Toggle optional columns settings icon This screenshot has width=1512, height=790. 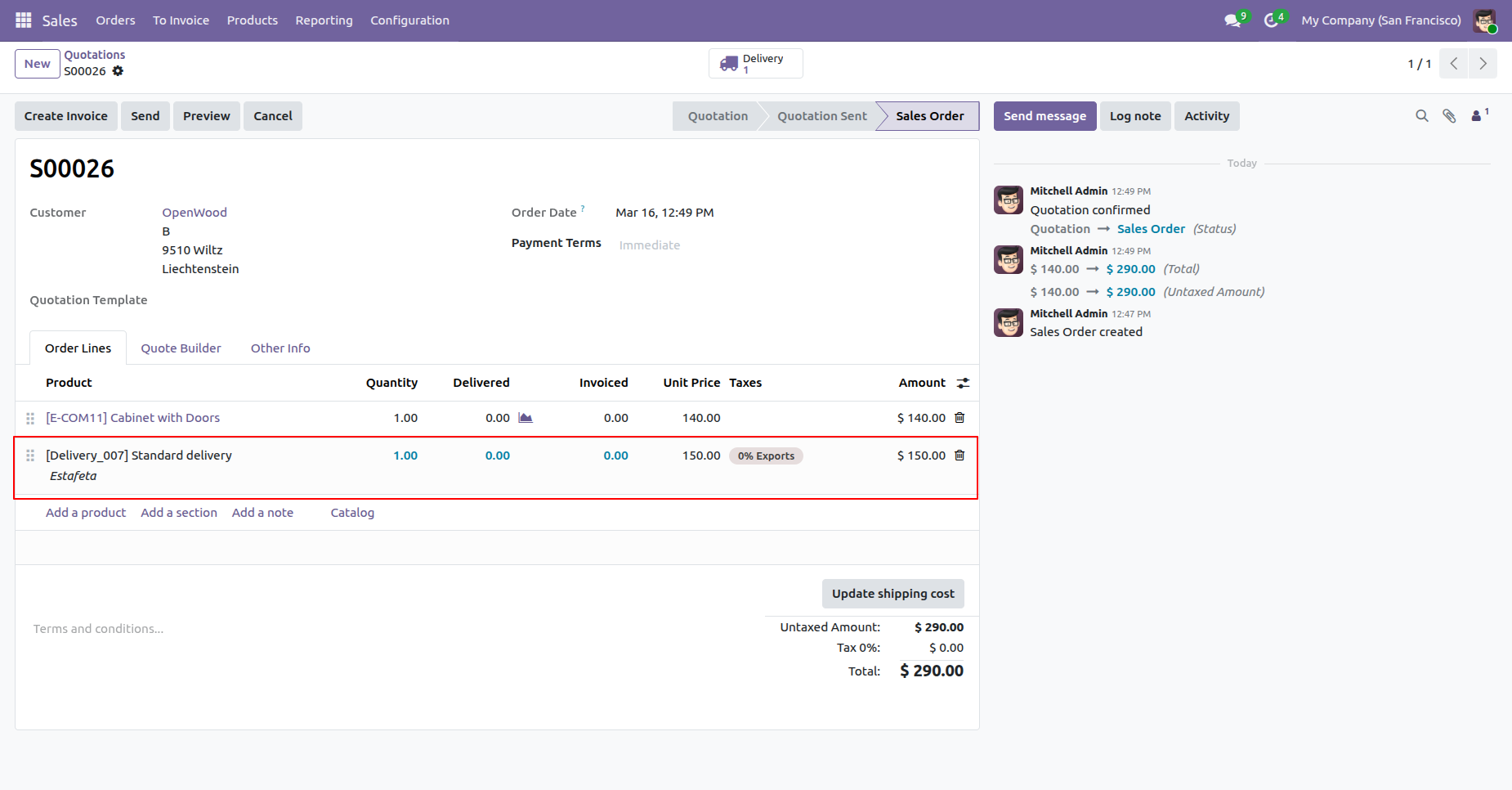click(x=963, y=383)
